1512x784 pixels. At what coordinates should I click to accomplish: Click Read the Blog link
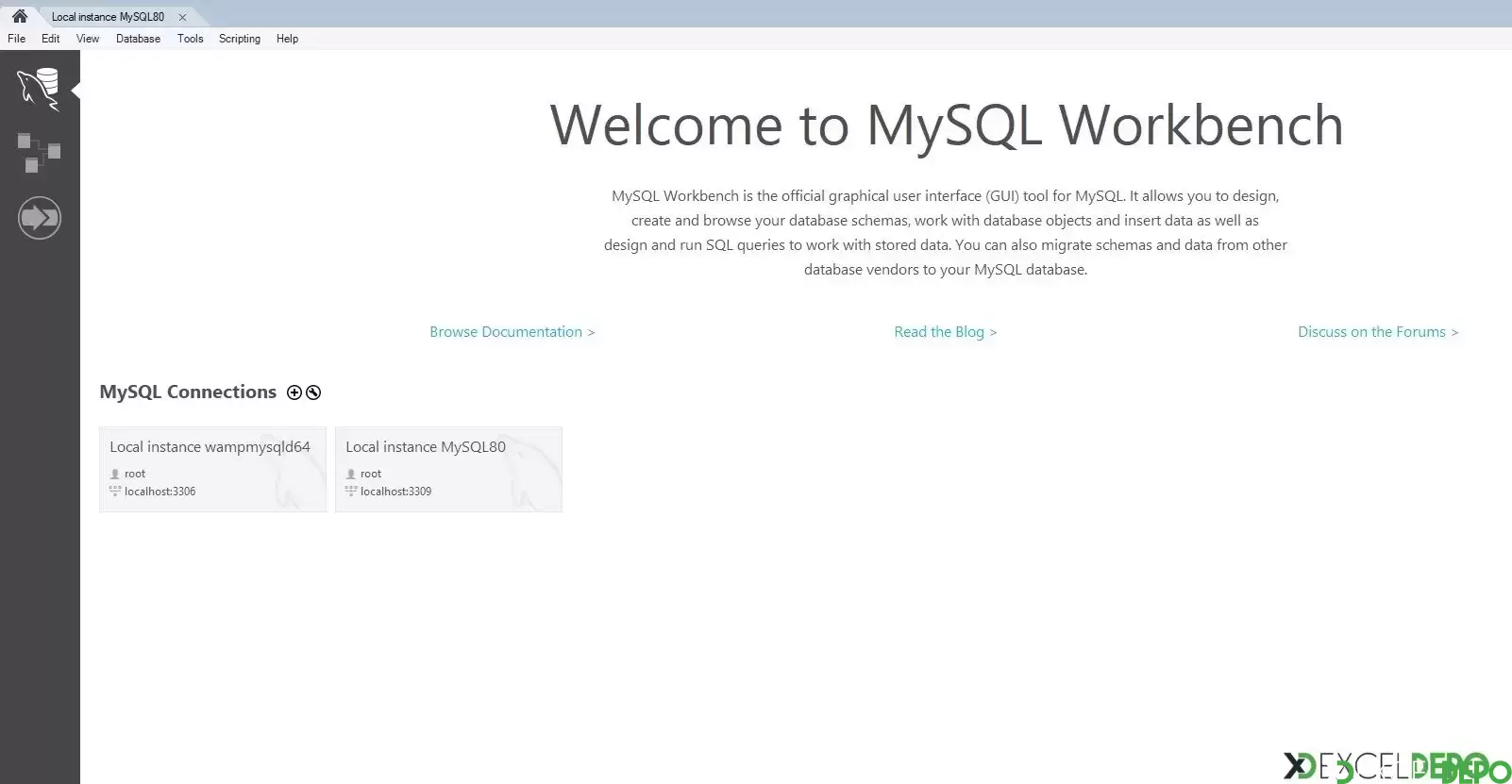(x=946, y=332)
